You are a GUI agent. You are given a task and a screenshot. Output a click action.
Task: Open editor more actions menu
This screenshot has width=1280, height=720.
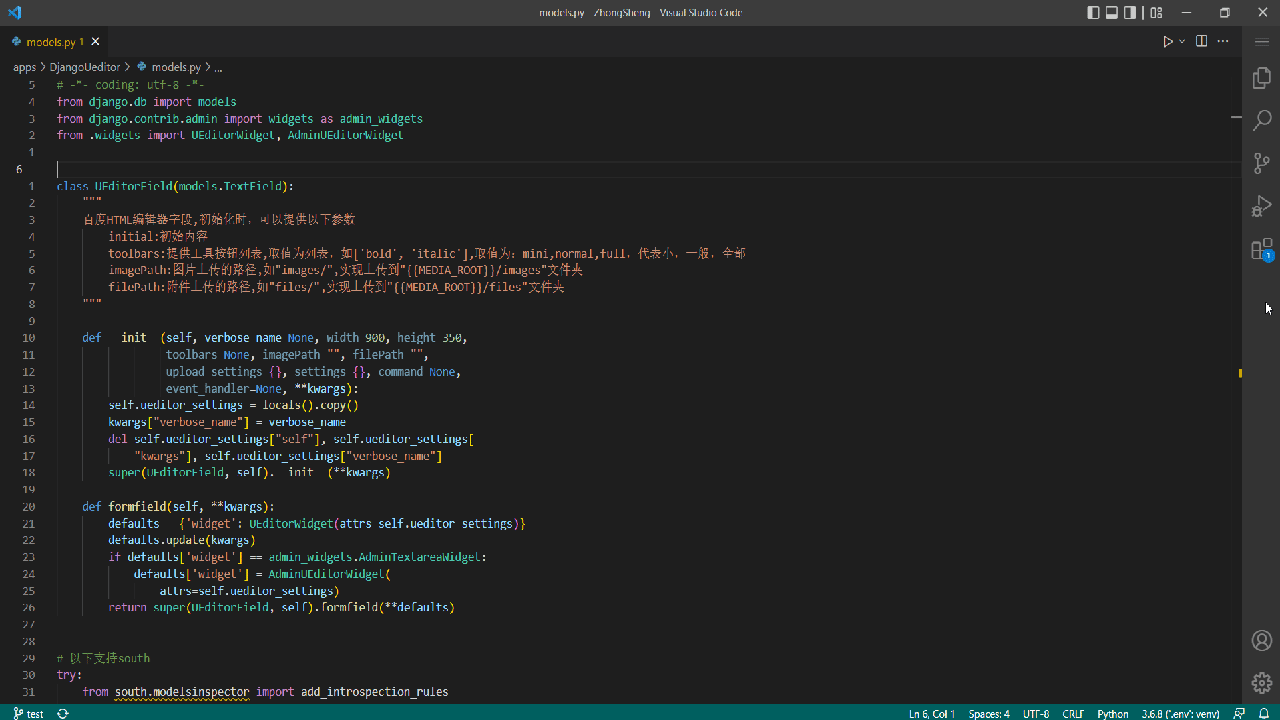[1222, 41]
